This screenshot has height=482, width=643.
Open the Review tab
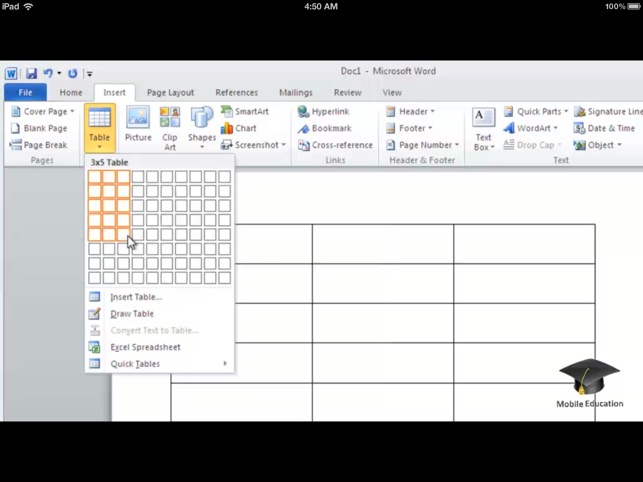click(347, 92)
